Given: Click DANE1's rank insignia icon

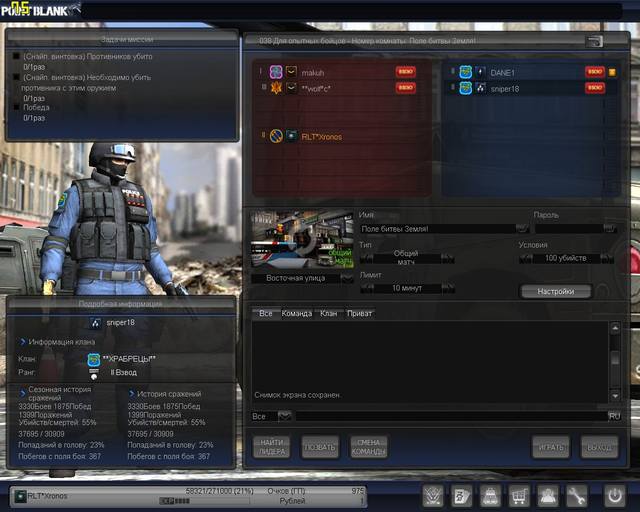Looking at the screenshot, I should (480, 72).
